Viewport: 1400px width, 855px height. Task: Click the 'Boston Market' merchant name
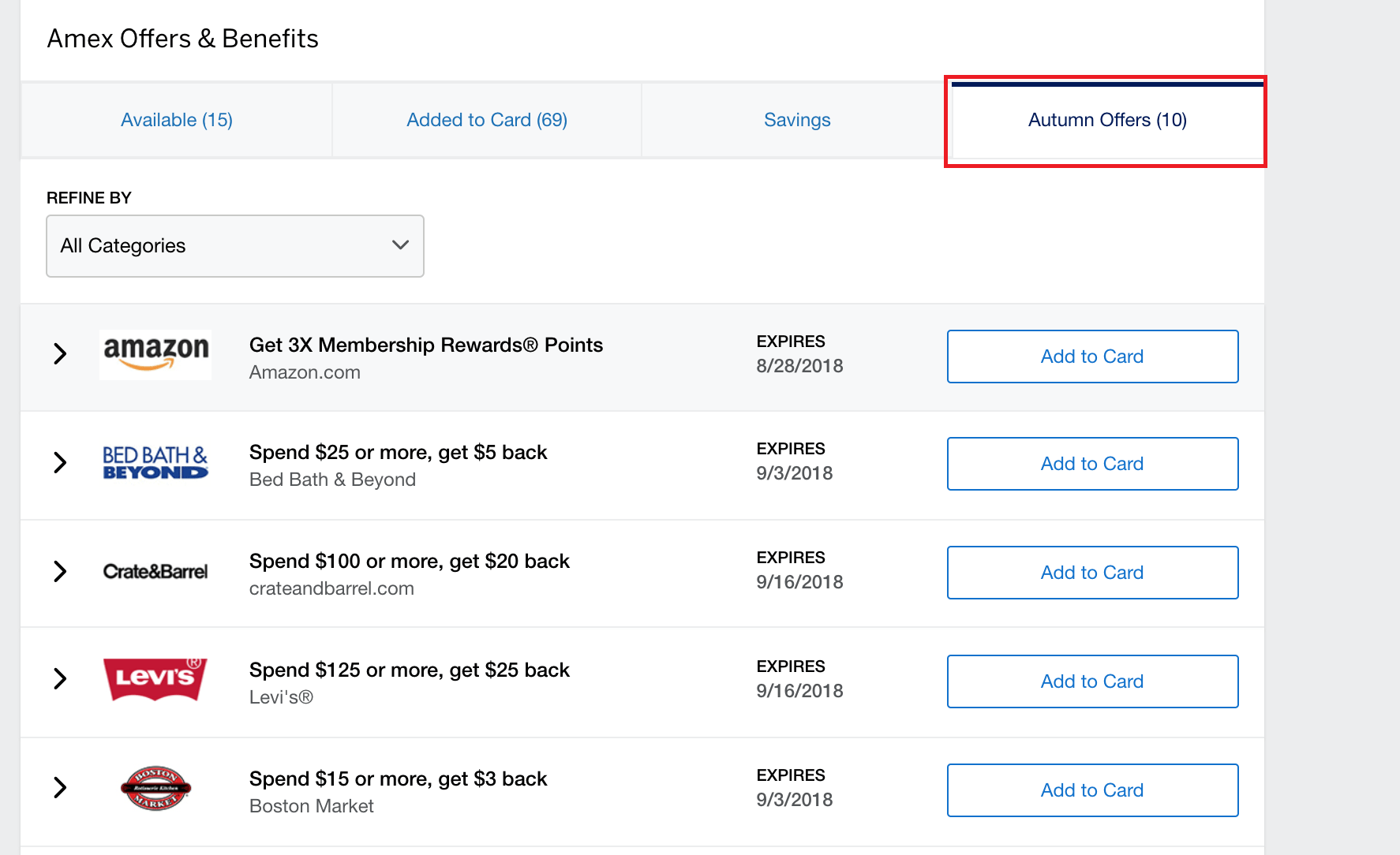(312, 806)
